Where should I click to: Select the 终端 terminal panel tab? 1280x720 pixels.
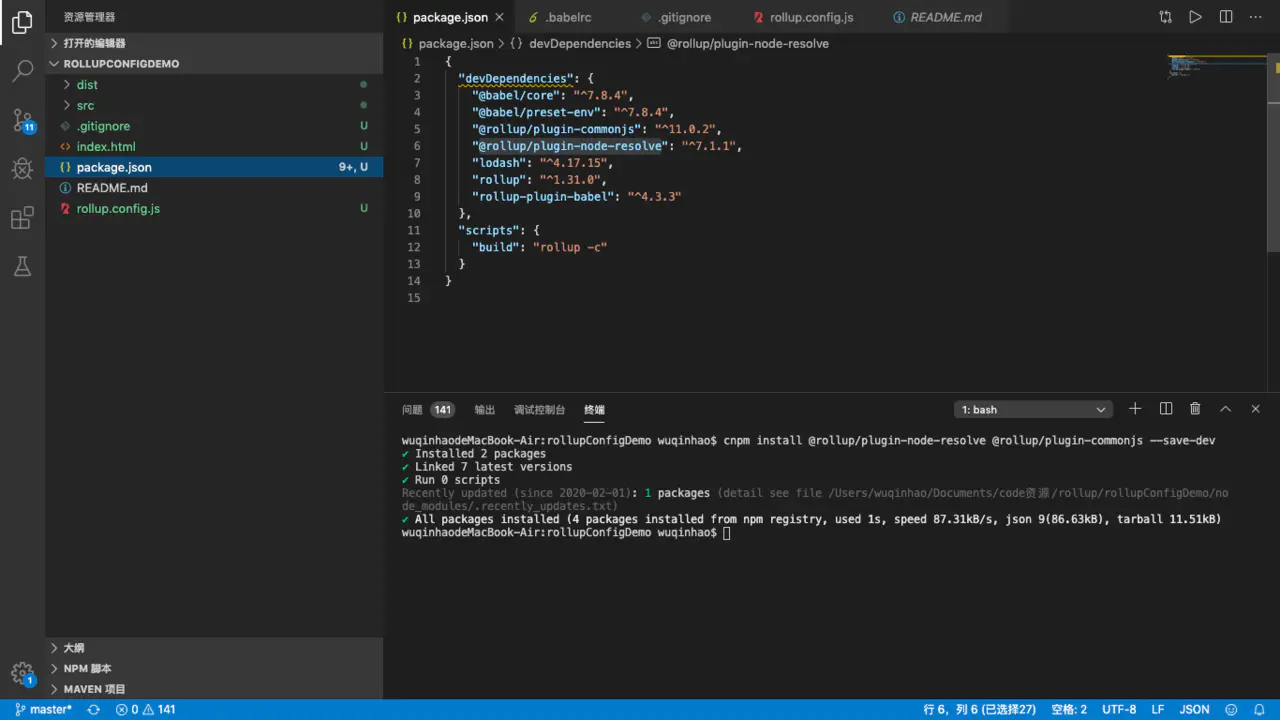tap(595, 410)
